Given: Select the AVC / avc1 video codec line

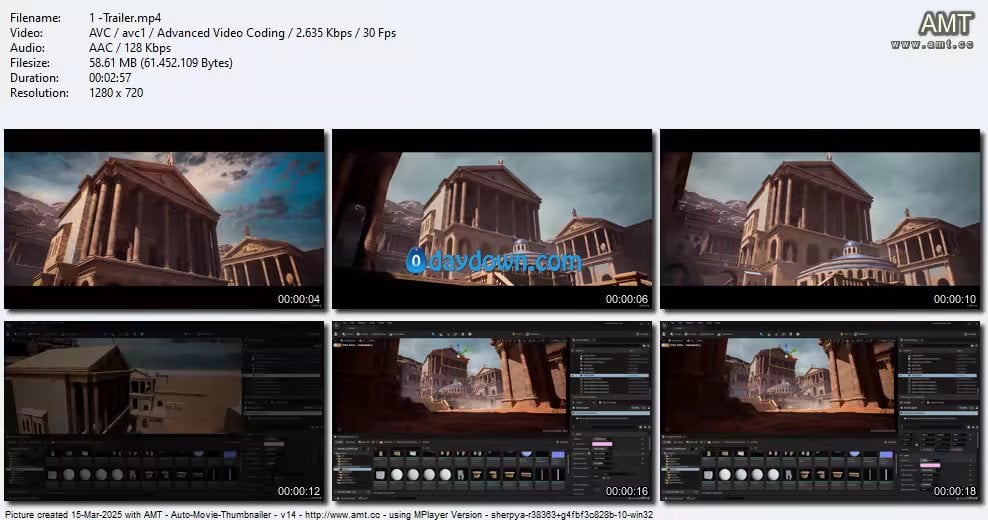Looking at the screenshot, I should click(x=243, y=33).
